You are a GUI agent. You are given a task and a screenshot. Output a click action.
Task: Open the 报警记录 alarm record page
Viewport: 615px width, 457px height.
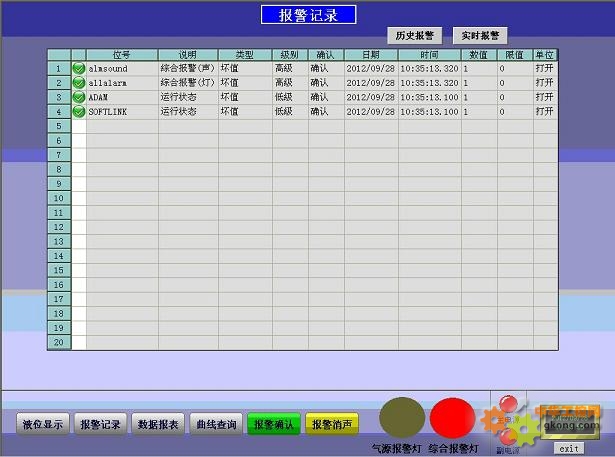coord(101,425)
